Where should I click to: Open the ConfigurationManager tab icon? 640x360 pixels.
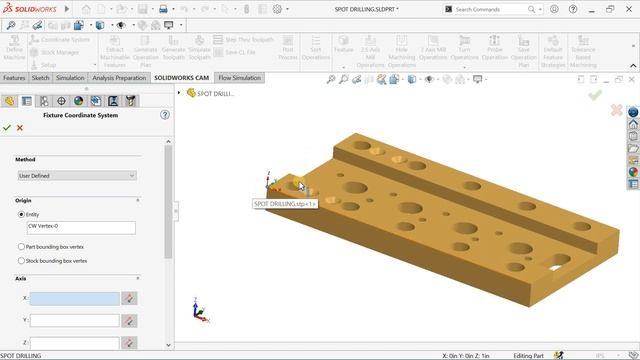click(x=44, y=101)
